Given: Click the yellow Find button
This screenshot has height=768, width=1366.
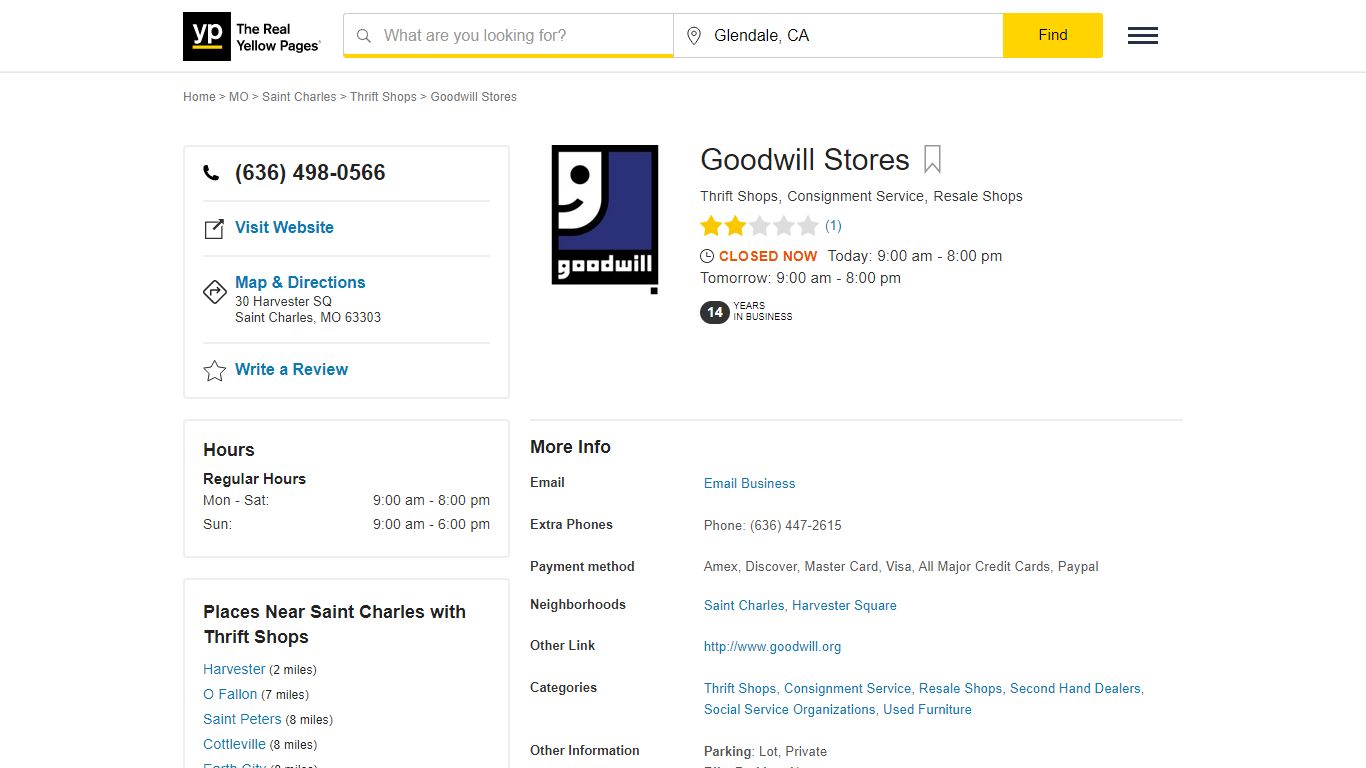Looking at the screenshot, I should pos(1053,35).
